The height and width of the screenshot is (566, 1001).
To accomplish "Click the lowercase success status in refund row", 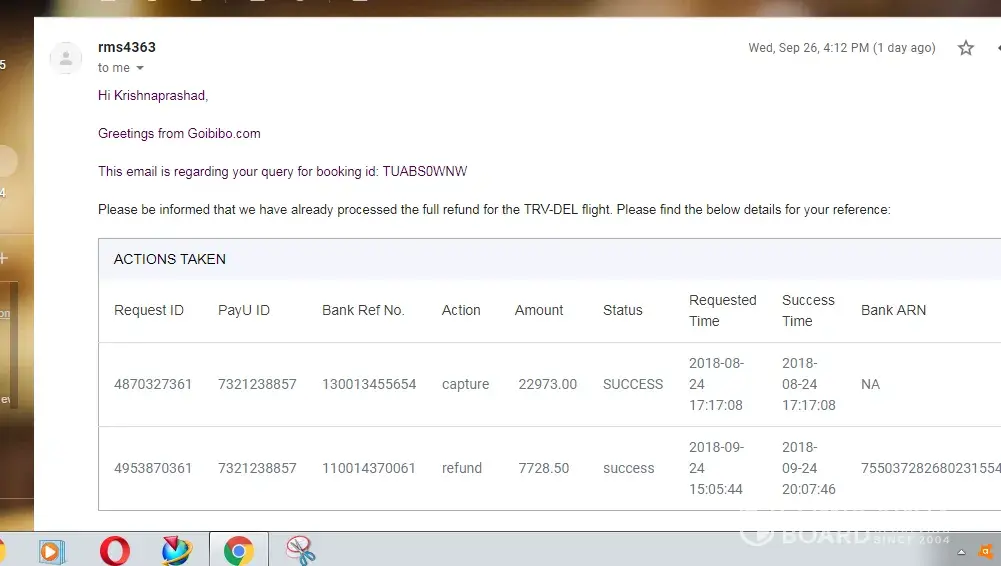I will pyautogui.click(x=628, y=468).
